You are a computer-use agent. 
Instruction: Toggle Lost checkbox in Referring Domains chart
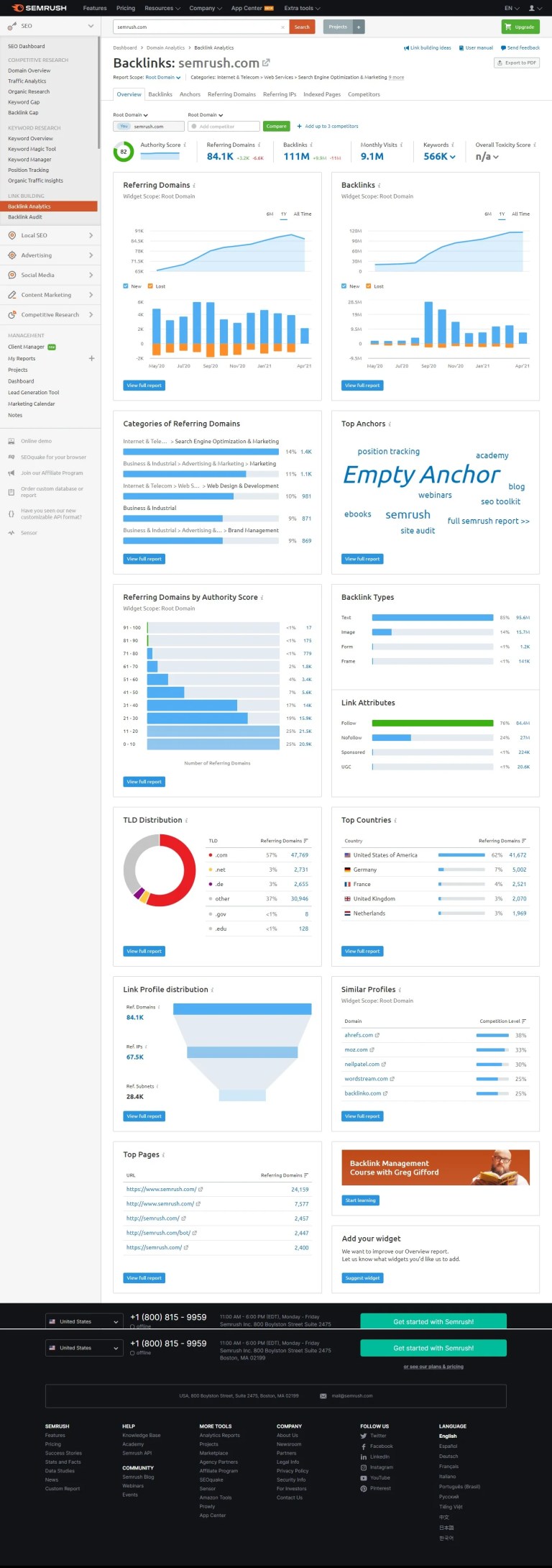150,286
